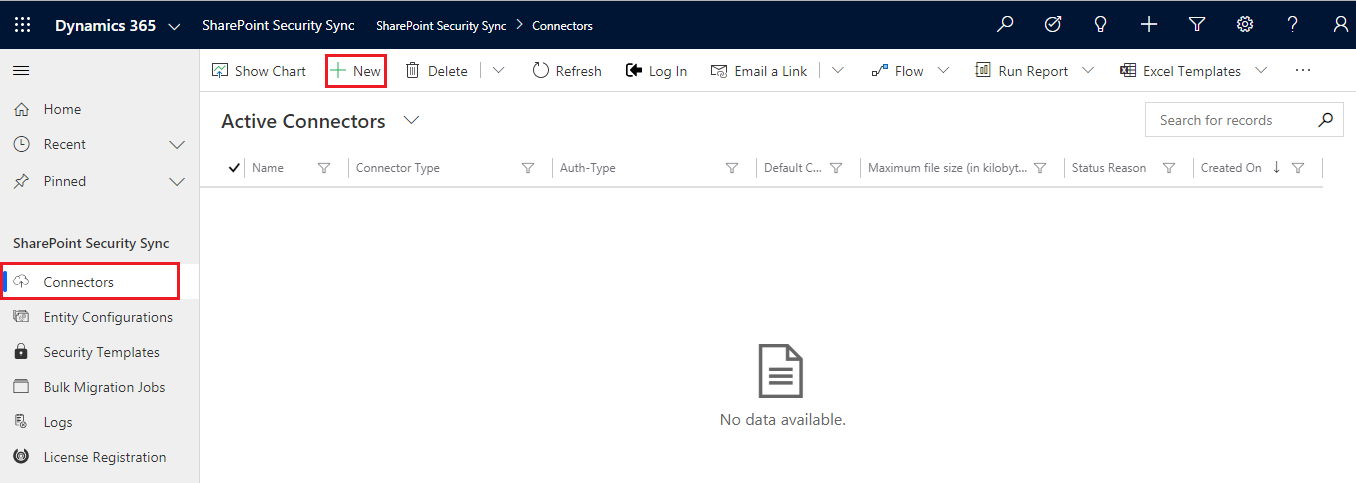The width and height of the screenshot is (1356, 483).
Task: Open the task flow target icon
Action: [1053, 25]
